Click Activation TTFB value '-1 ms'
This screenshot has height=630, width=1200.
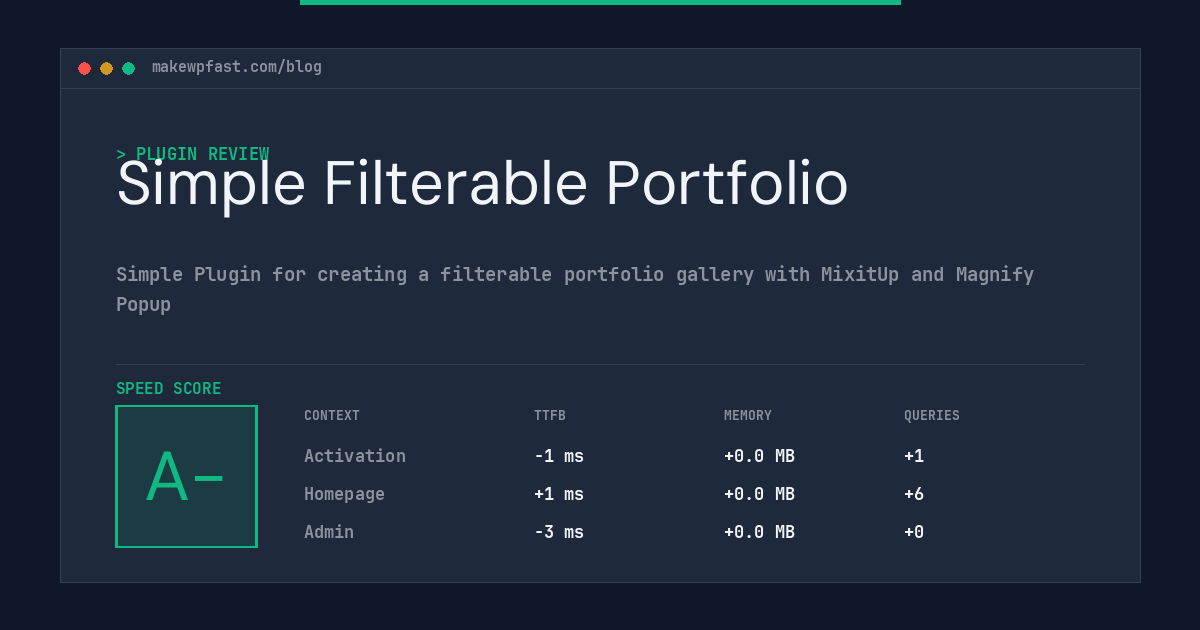click(x=559, y=456)
